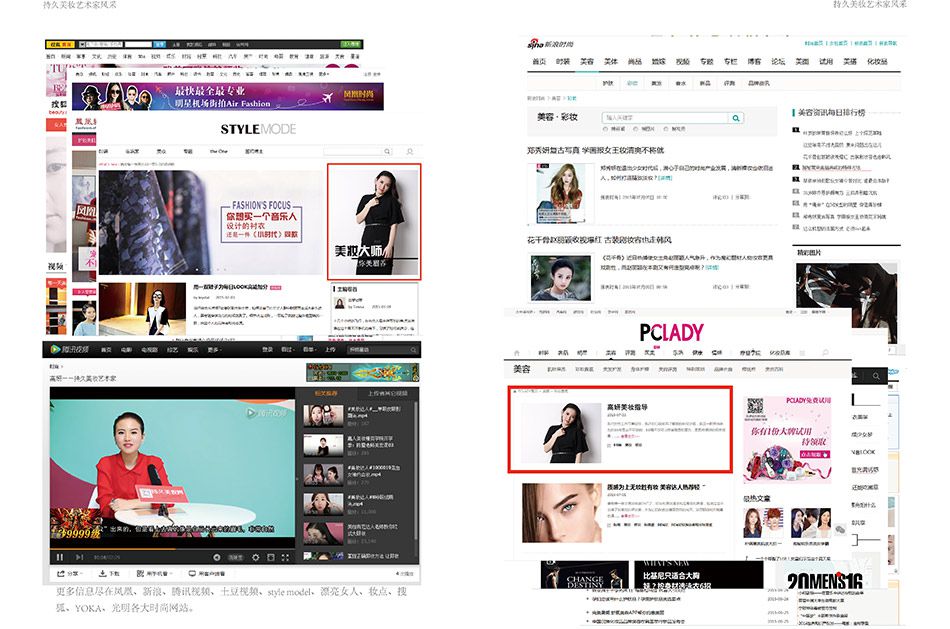The width and height of the screenshot is (950, 629).
Task: Expand the 更多 menu in Tencent Video
Action: pos(213,350)
